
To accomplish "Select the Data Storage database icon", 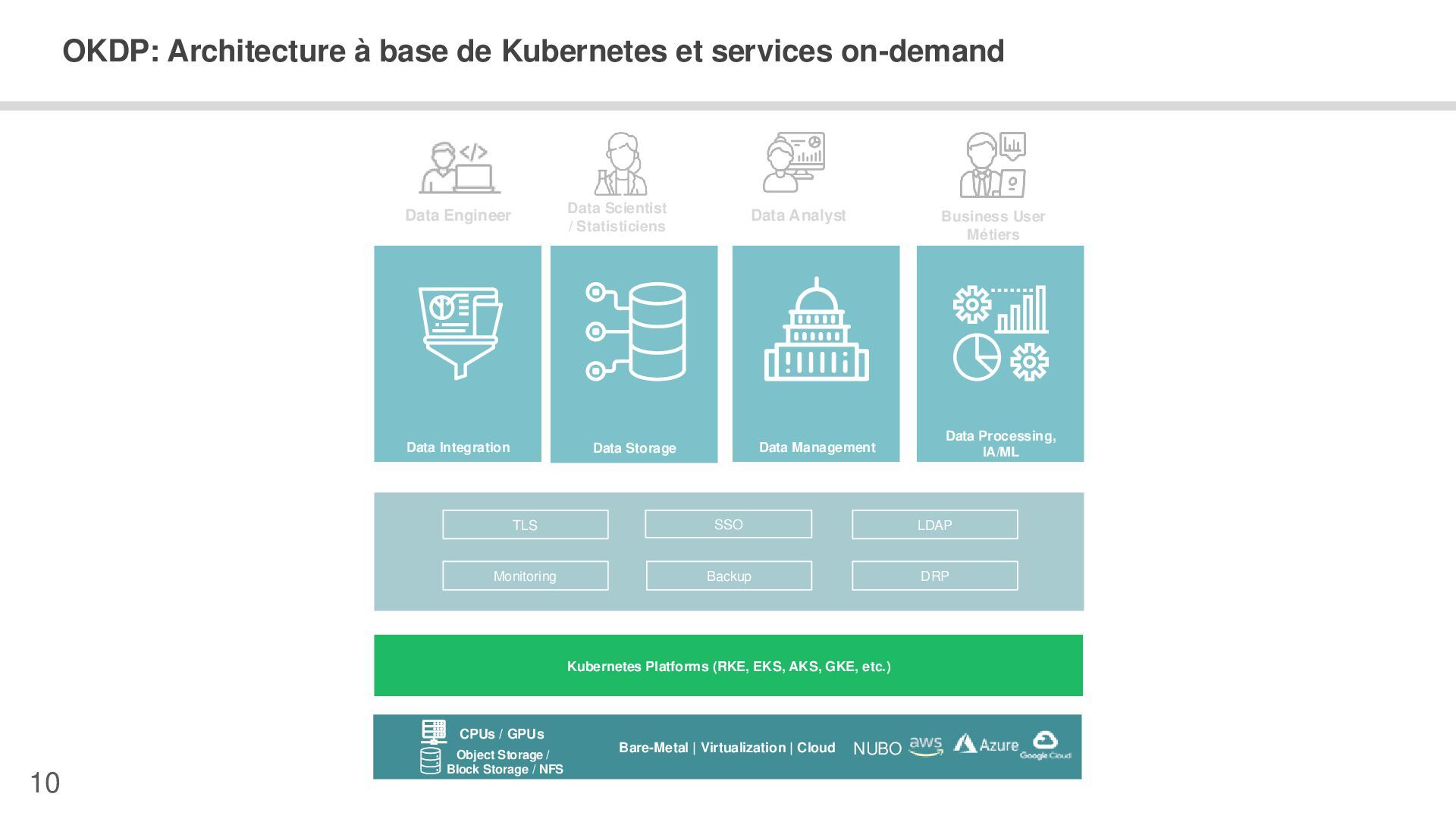I will 635,331.
